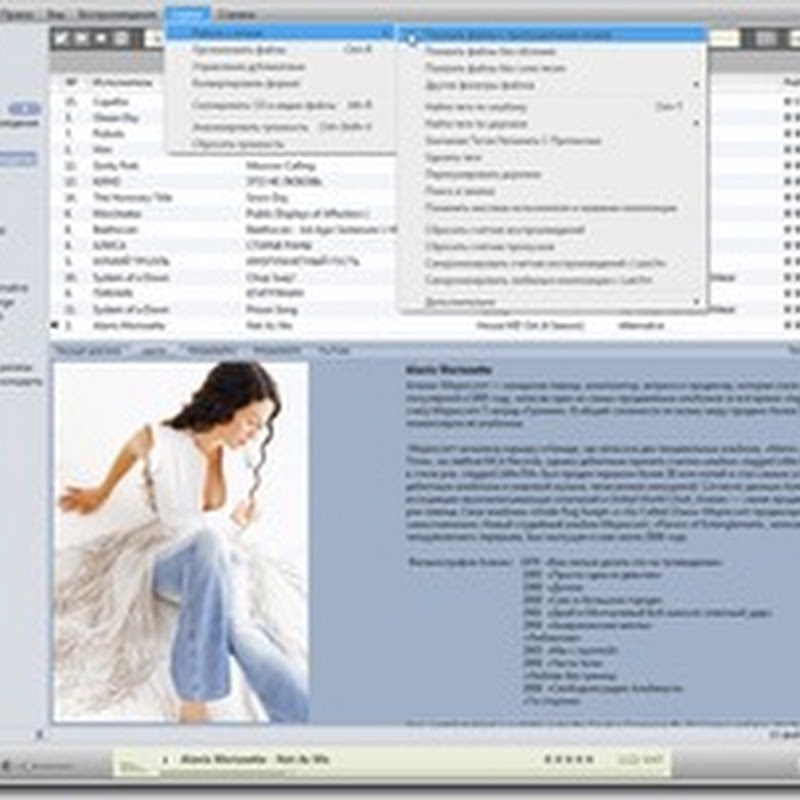Viewport: 800px width, 800px height.
Task: Click the envelope icon in the dark toolbar
Action: pyautogui.click(x=82, y=39)
